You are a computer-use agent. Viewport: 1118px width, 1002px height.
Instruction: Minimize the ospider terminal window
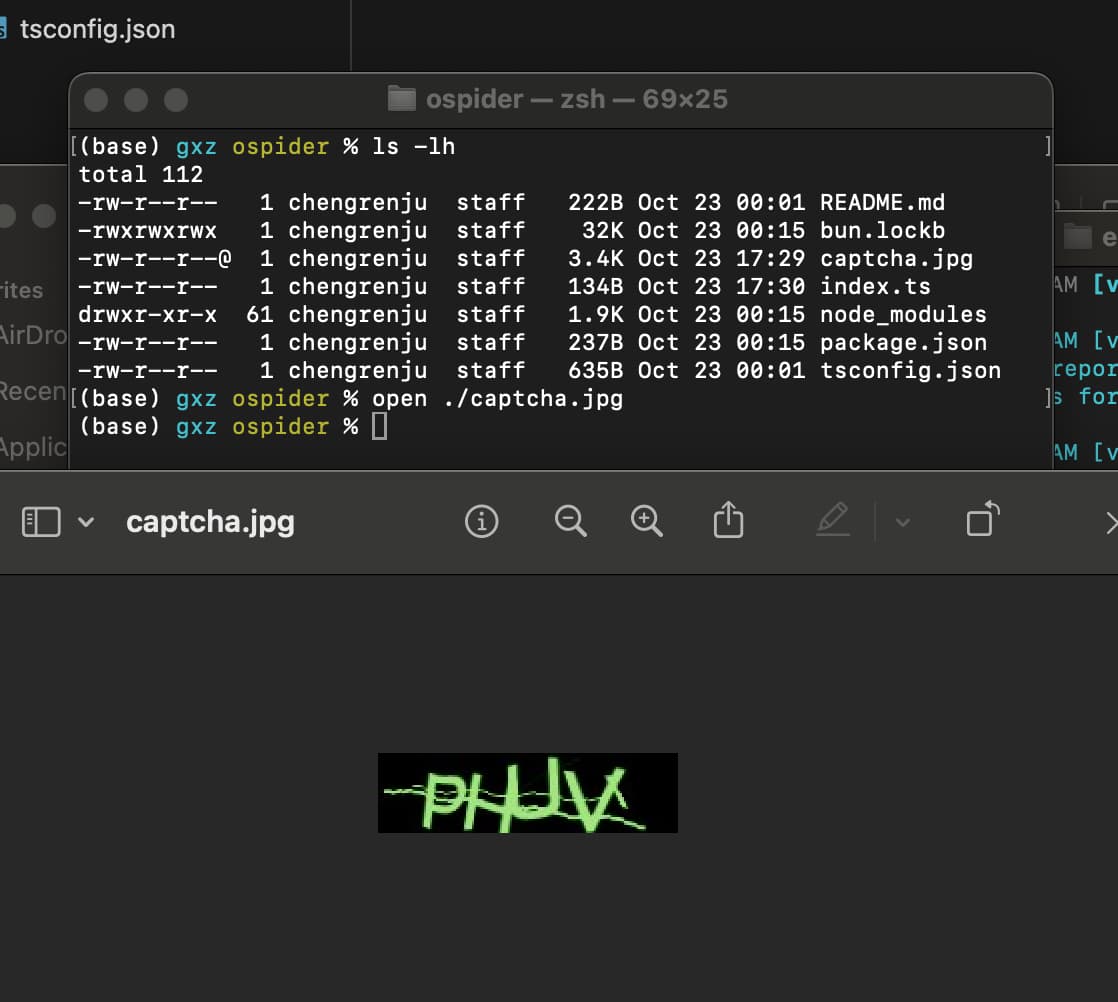coord(136,100)
